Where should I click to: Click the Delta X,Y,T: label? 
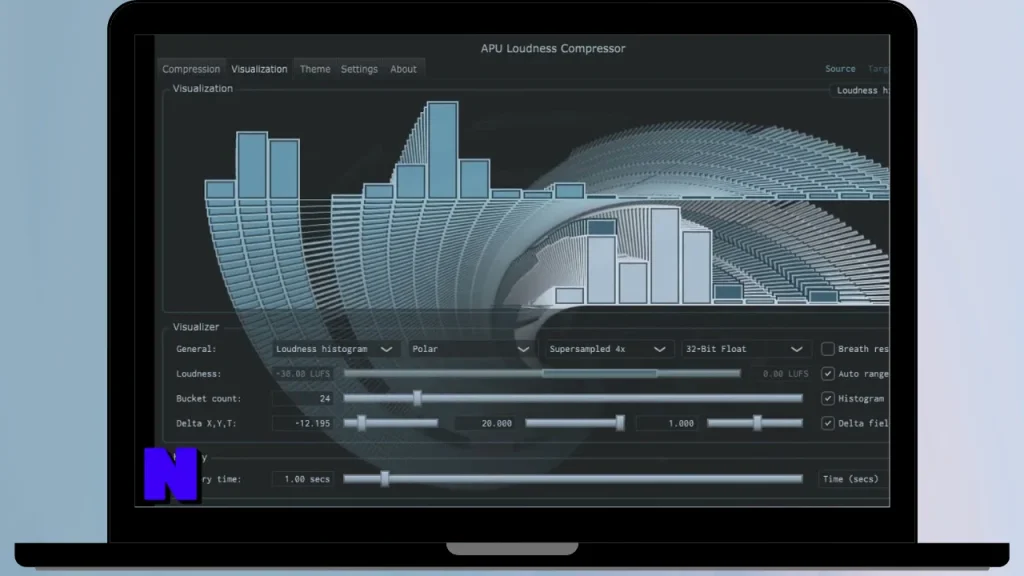point(206,423)
